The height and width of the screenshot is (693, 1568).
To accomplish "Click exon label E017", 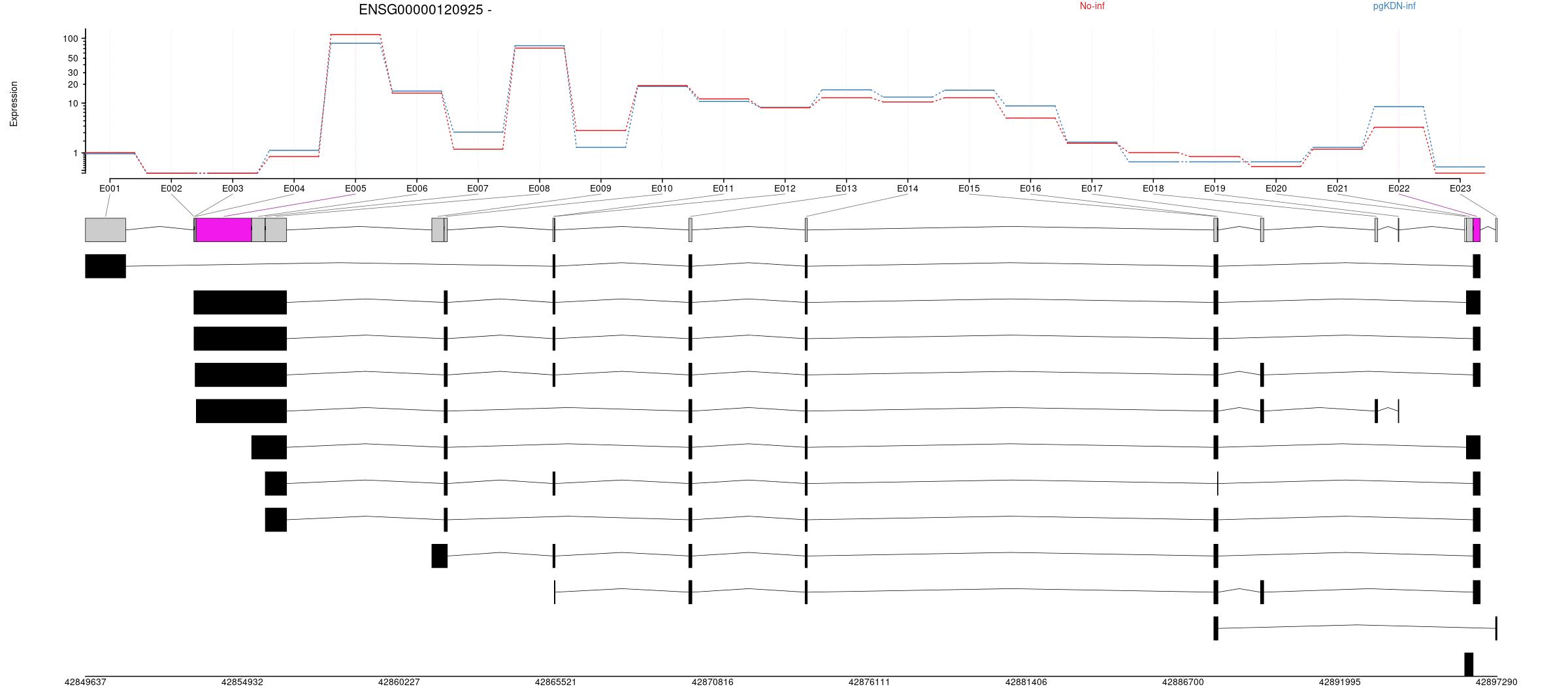I will click(x=1092, y=188).
